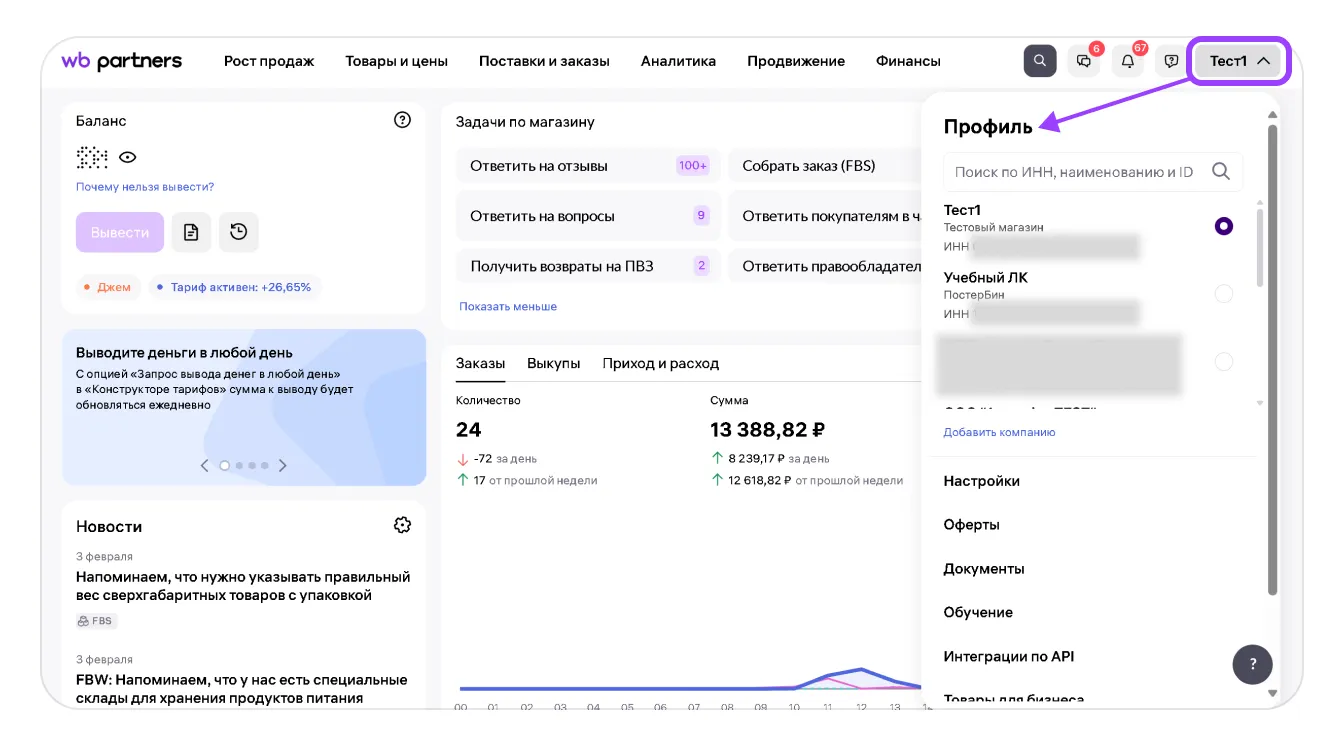Click the profile panel scrollbar
Viewport: 1344px width, 746px height.
point(1272,360)
